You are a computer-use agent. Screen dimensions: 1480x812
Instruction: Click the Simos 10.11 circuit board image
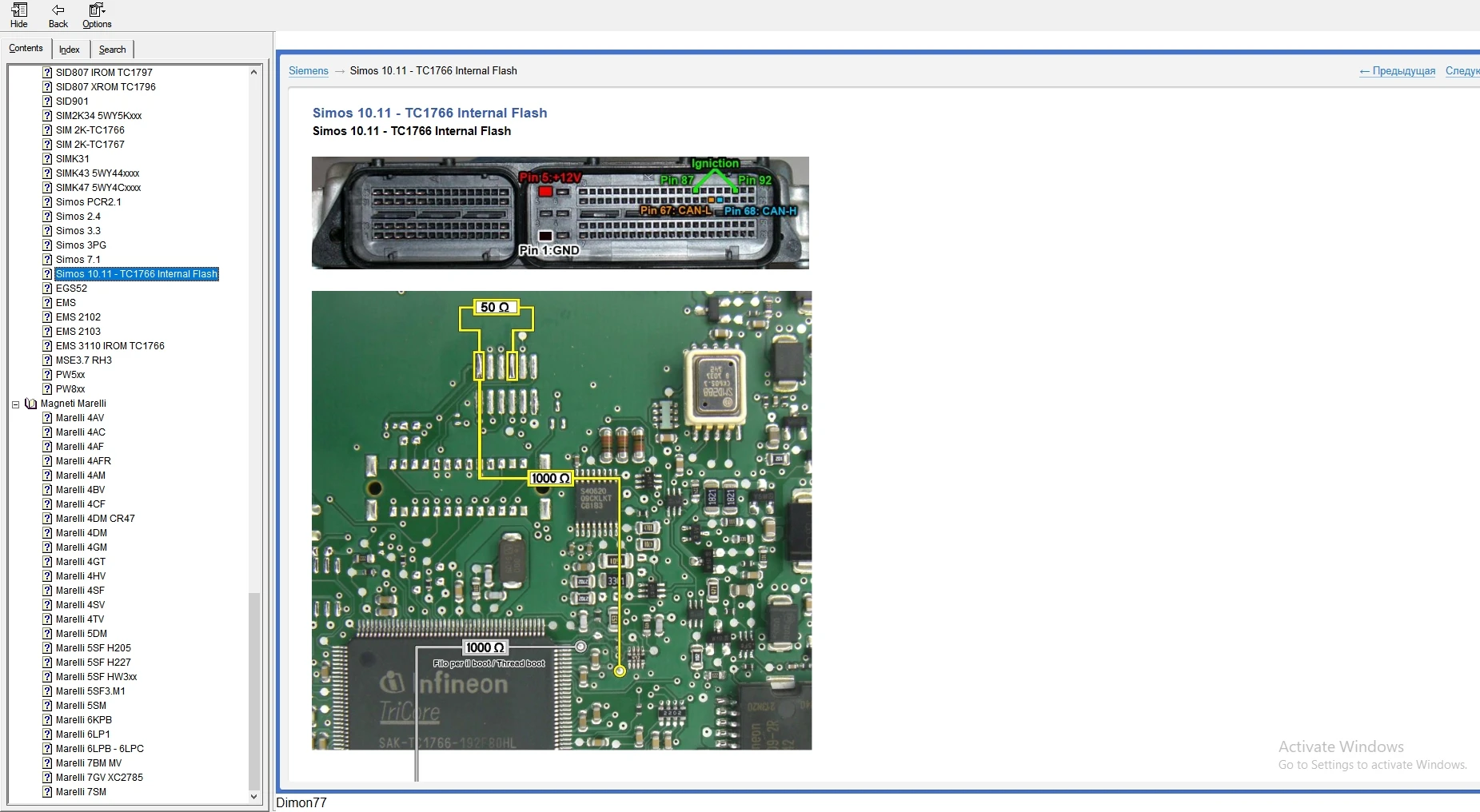[561, 520]
